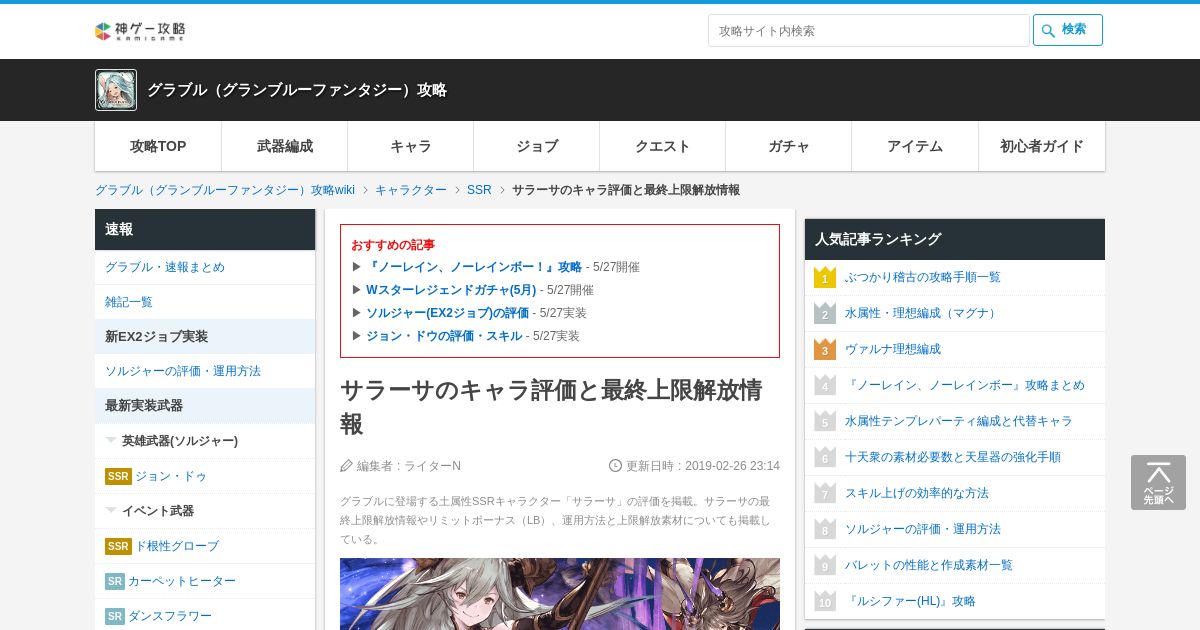Image resolution: width=1200 pixels, height=630 pixels.
Task: Click the gold rank 1 crown badge
Action: click(x=825, y=277)
